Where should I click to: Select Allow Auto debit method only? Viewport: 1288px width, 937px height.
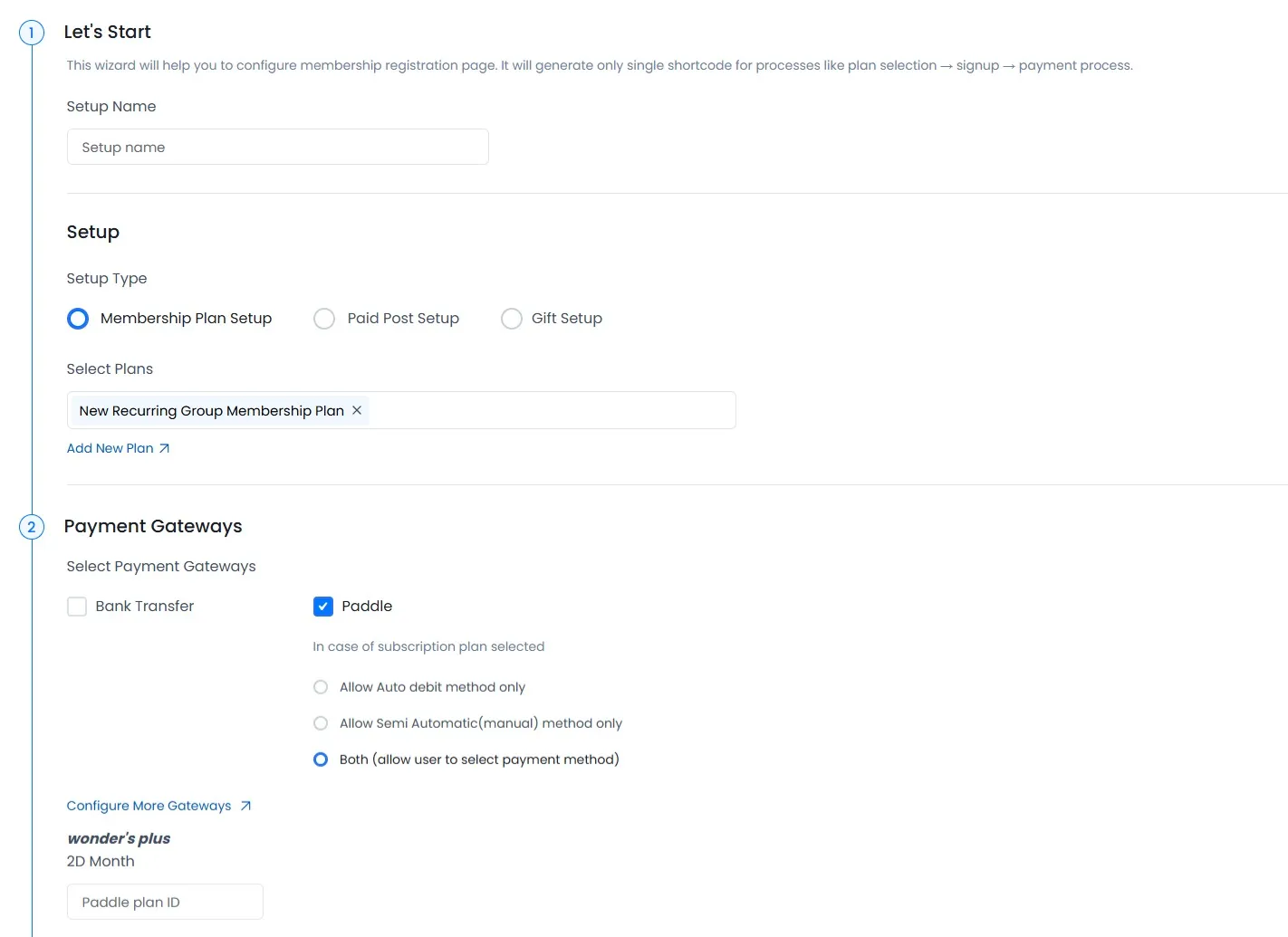[x=321, y=687]
